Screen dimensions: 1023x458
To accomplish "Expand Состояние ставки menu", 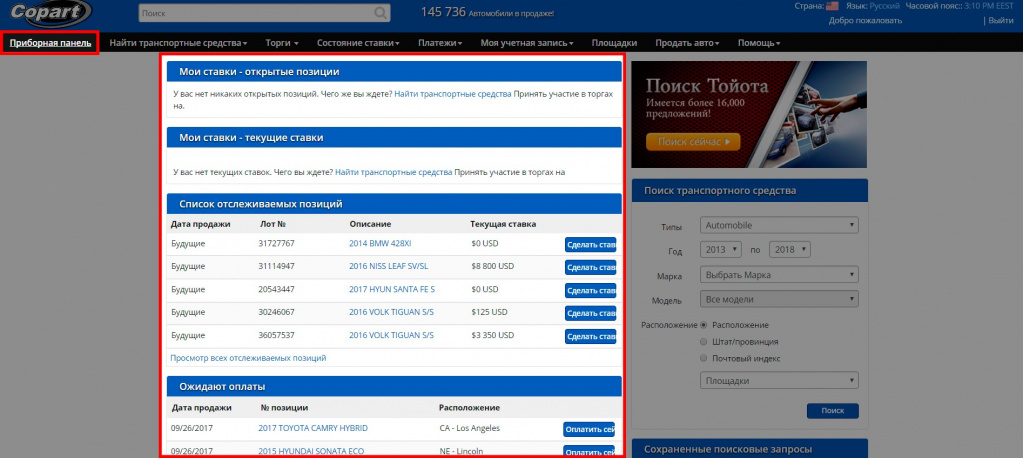I will tap(358, 43).
